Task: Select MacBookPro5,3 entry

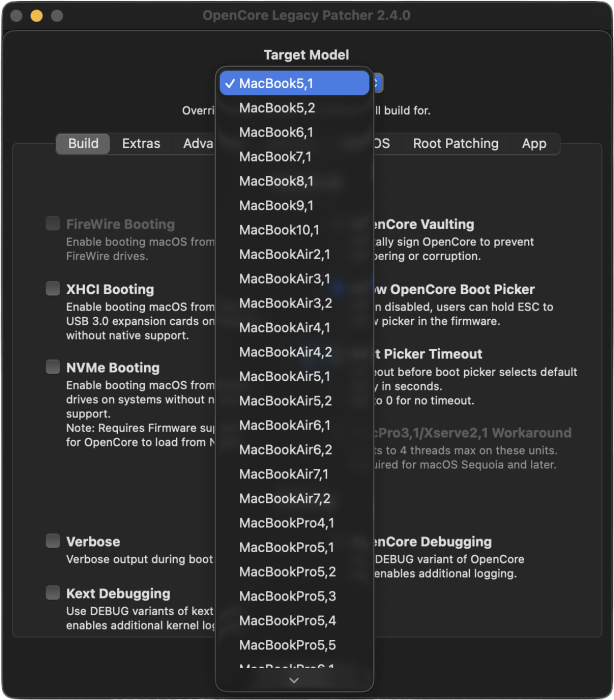Action: point(294,596)
